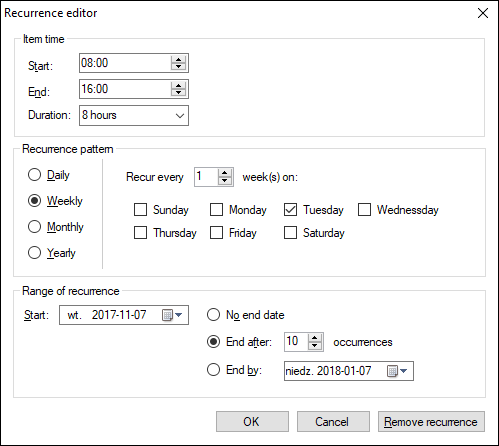Decrease the Recur every weeks value
This screenshot has height=446, width=499.
point(225,180)
